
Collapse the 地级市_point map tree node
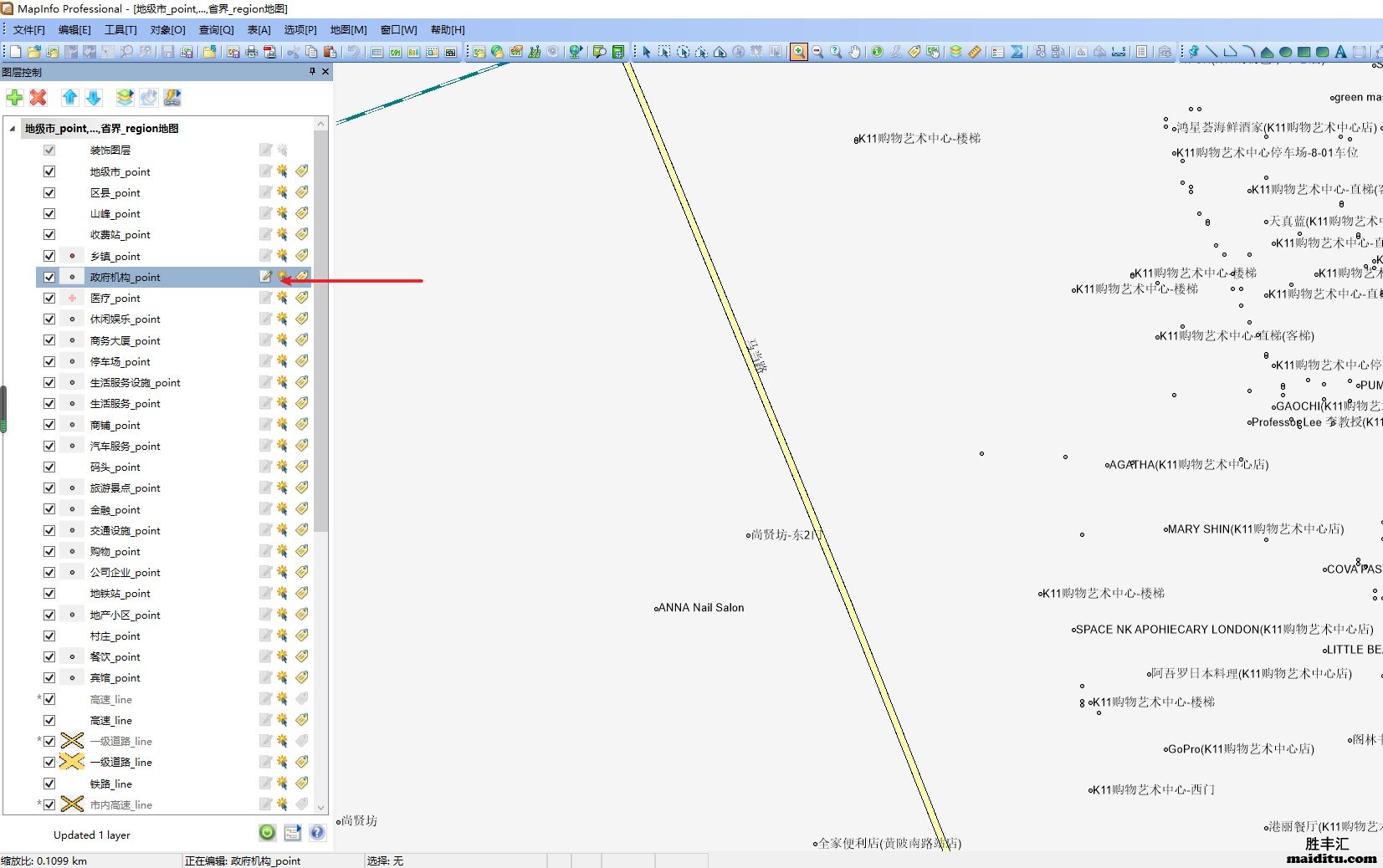(x=12, y=129)
